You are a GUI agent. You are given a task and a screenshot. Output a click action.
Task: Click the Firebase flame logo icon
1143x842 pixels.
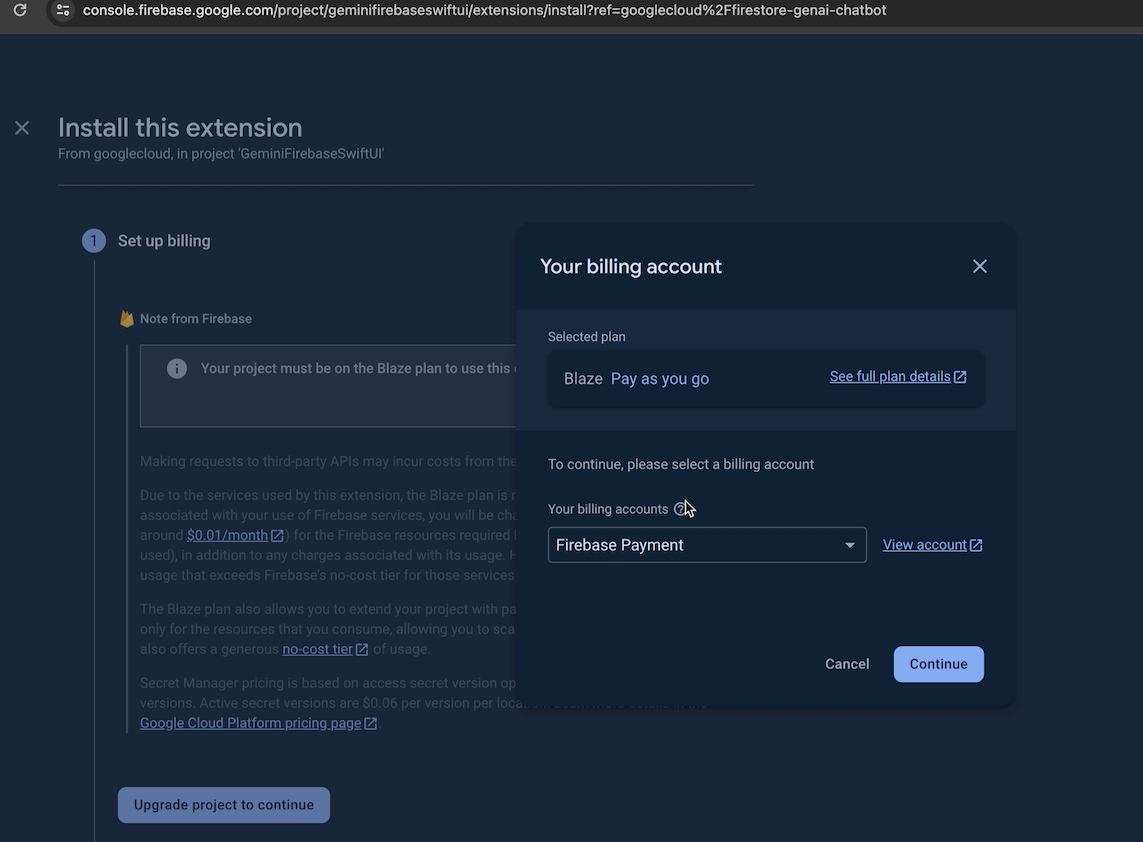click(x=127, y=319)
